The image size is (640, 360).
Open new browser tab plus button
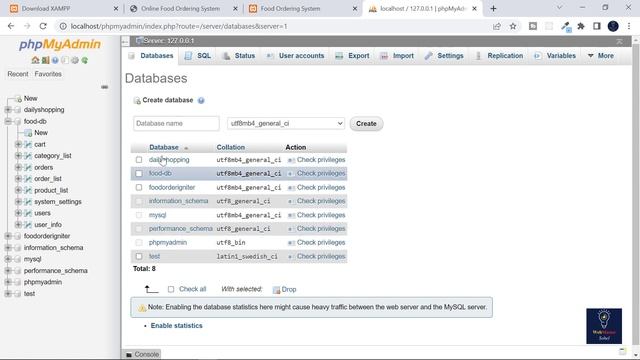pyautogui.click(x=493, y=8)
